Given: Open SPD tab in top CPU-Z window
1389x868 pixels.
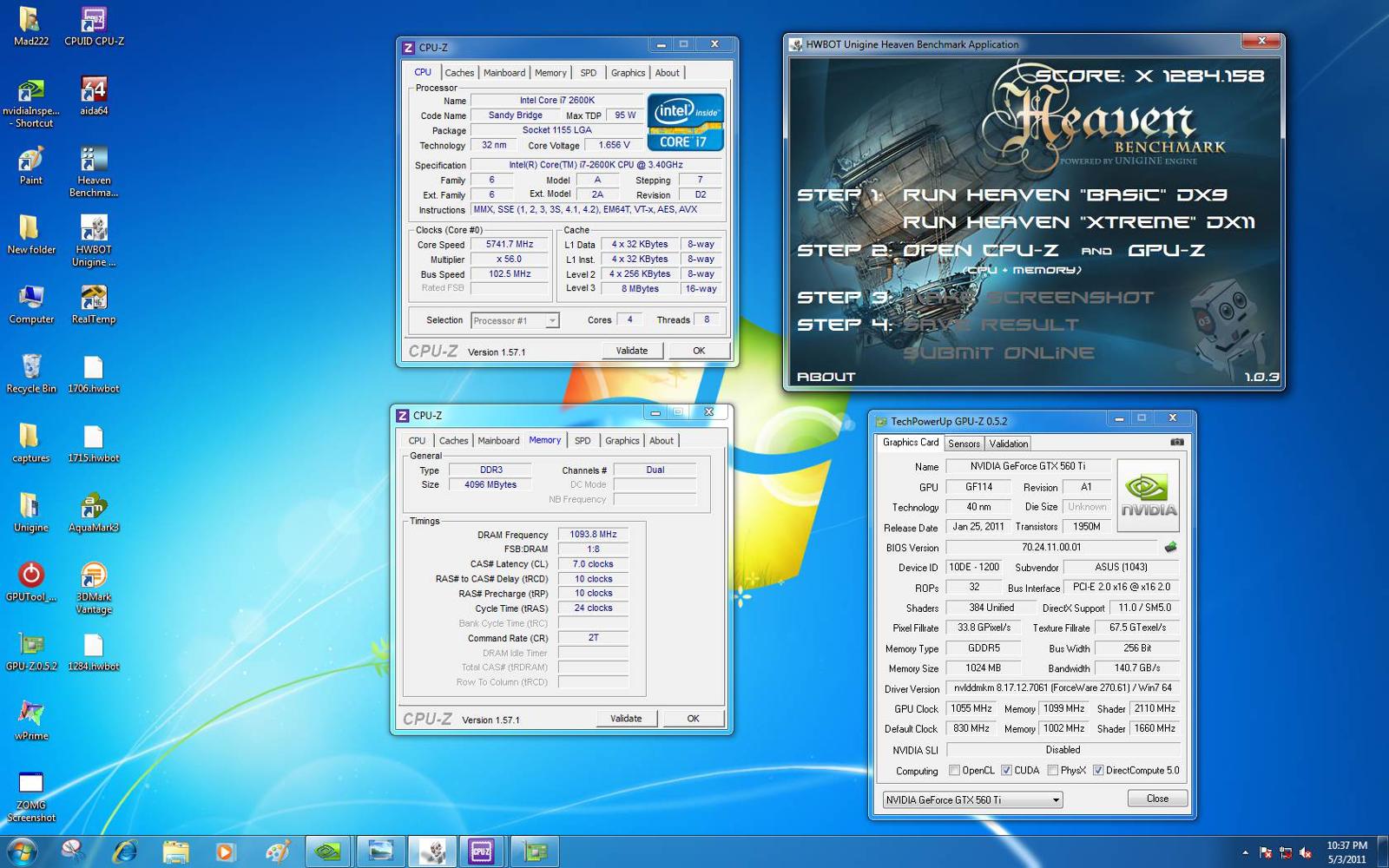Looking at the screenshot, I should click(x=589, y=73).
